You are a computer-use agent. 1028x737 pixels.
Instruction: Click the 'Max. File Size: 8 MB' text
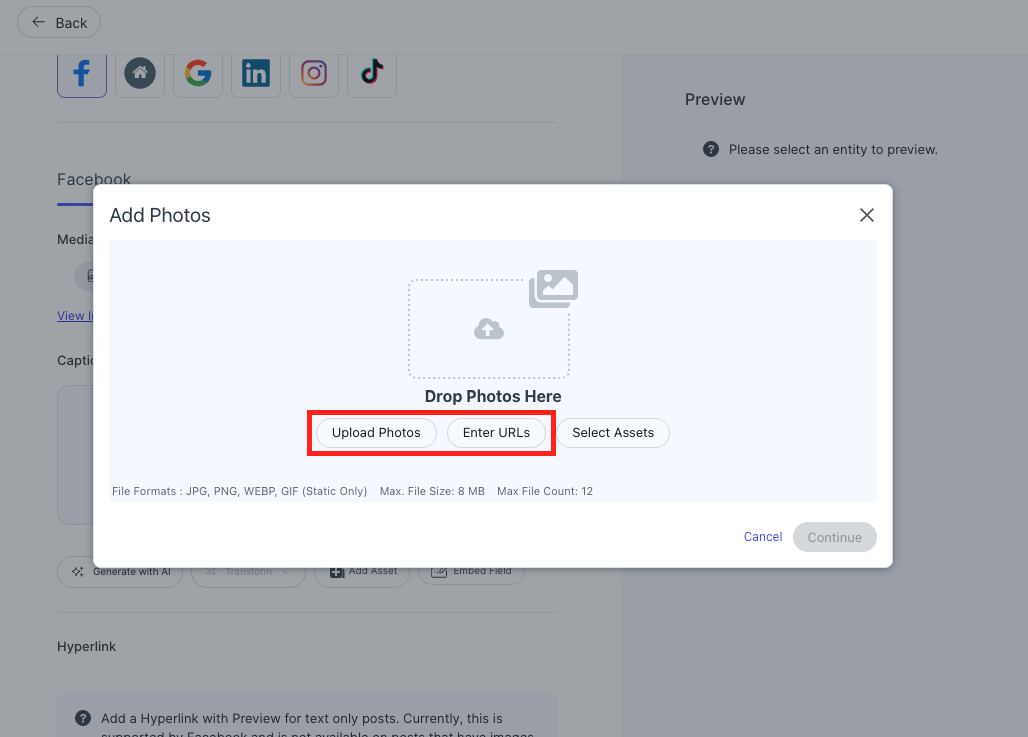[432, 491]
